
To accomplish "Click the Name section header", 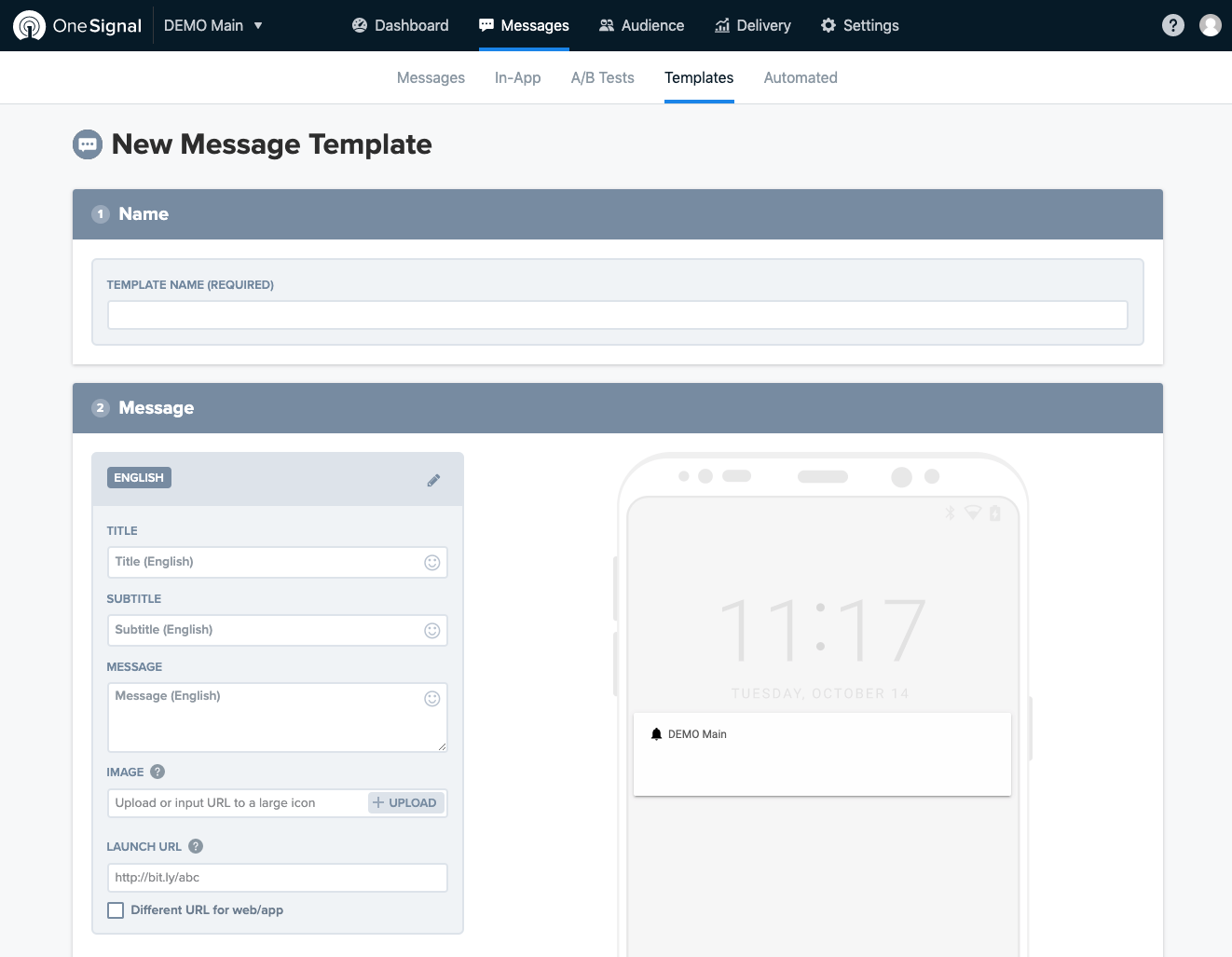I will coord(618,214).
